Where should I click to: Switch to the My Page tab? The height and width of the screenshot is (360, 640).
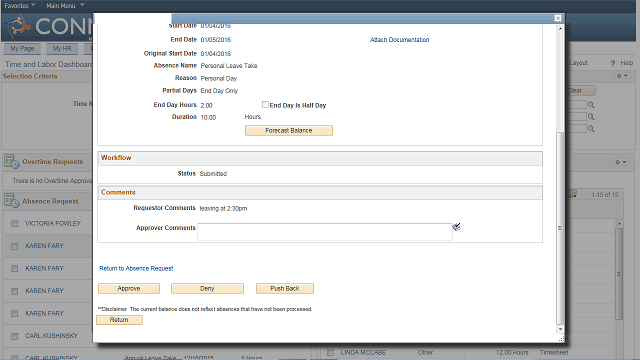pos(22,49)
